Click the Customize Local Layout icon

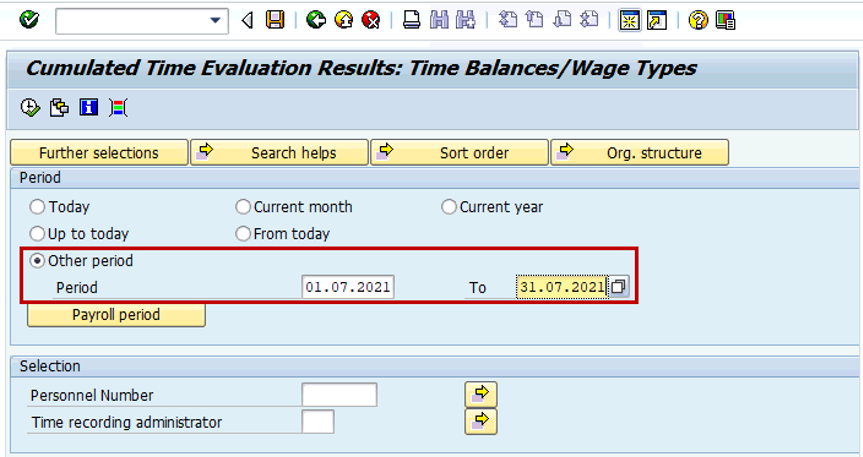(x=725, y=21)
